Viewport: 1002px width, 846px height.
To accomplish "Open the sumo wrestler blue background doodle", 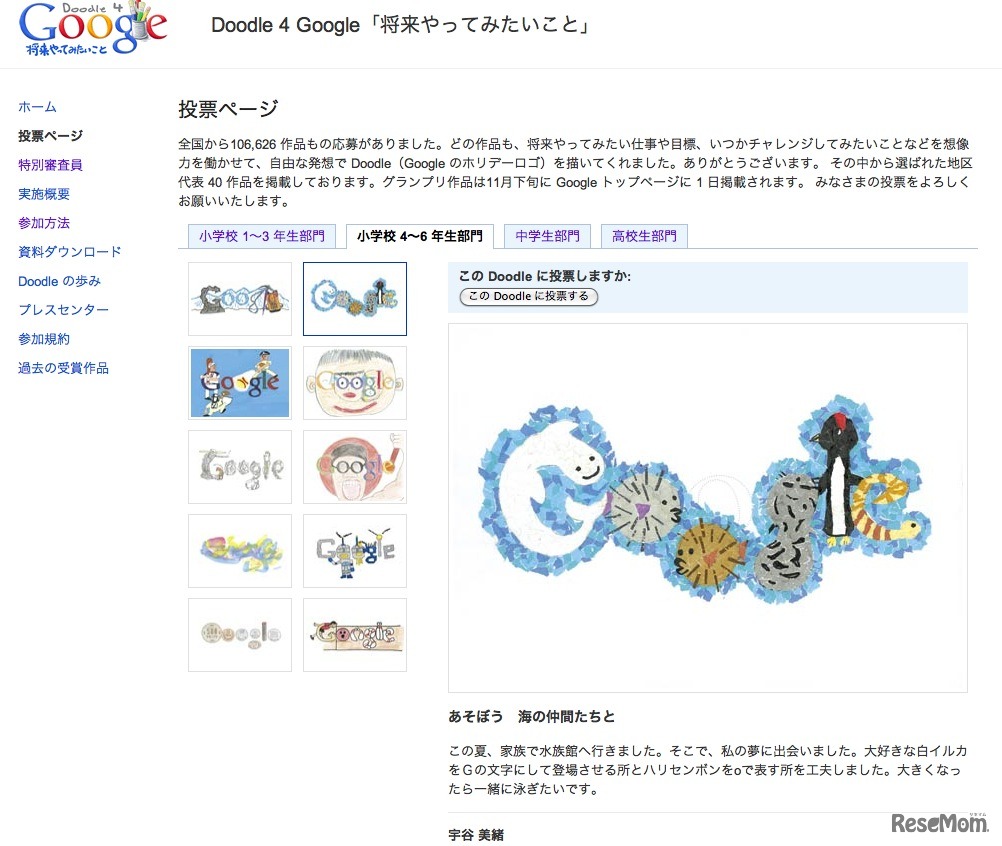I will click(240, 383).
